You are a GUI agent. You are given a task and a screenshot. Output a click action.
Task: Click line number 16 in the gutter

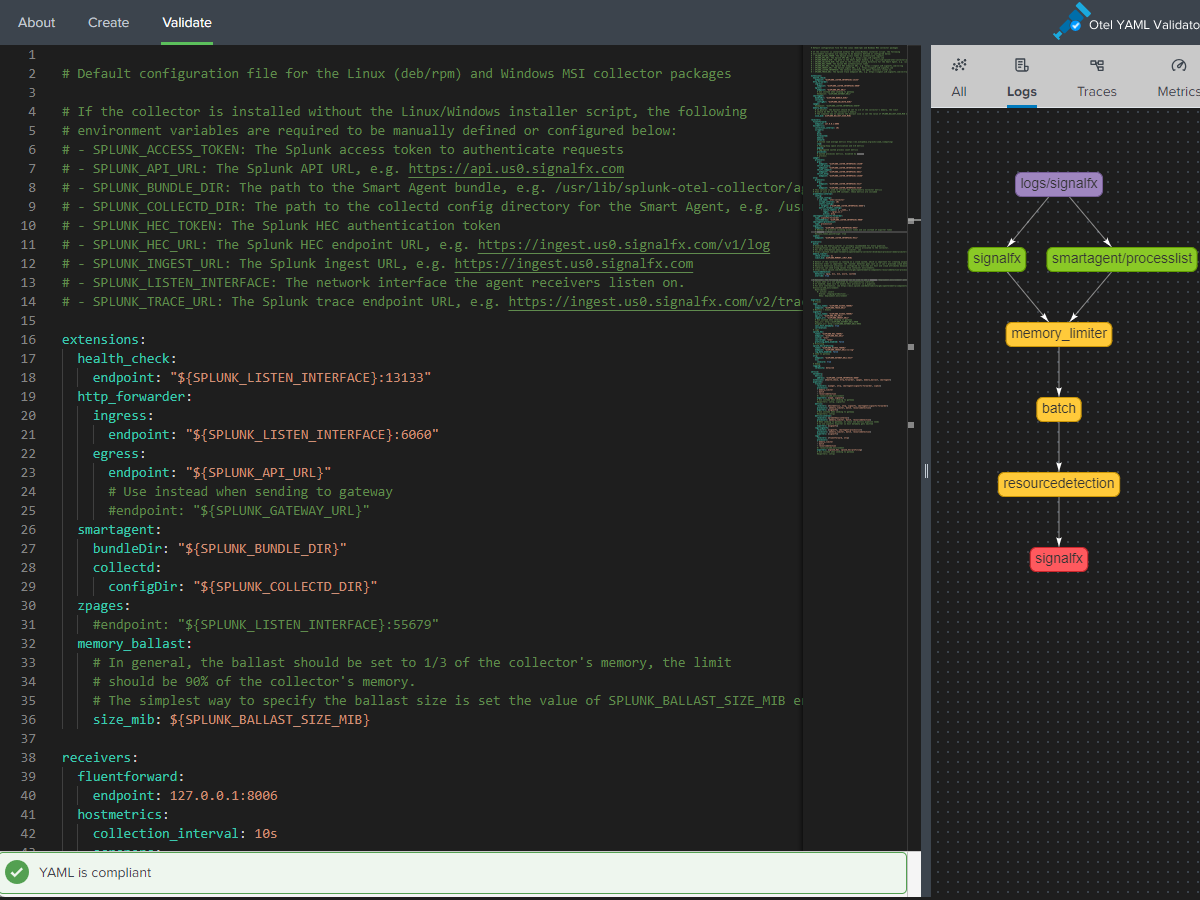tap(28, 340)
